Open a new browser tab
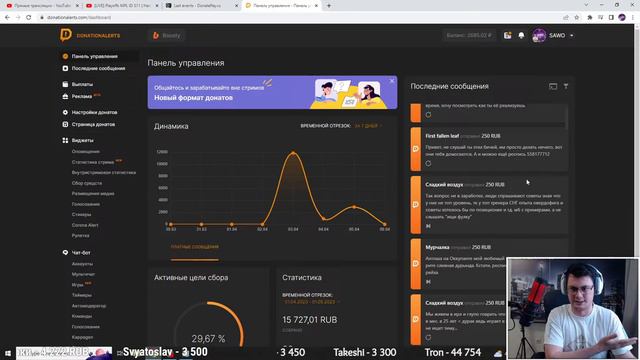The width and height of the screenshot is (640, 360). (329, 6)
